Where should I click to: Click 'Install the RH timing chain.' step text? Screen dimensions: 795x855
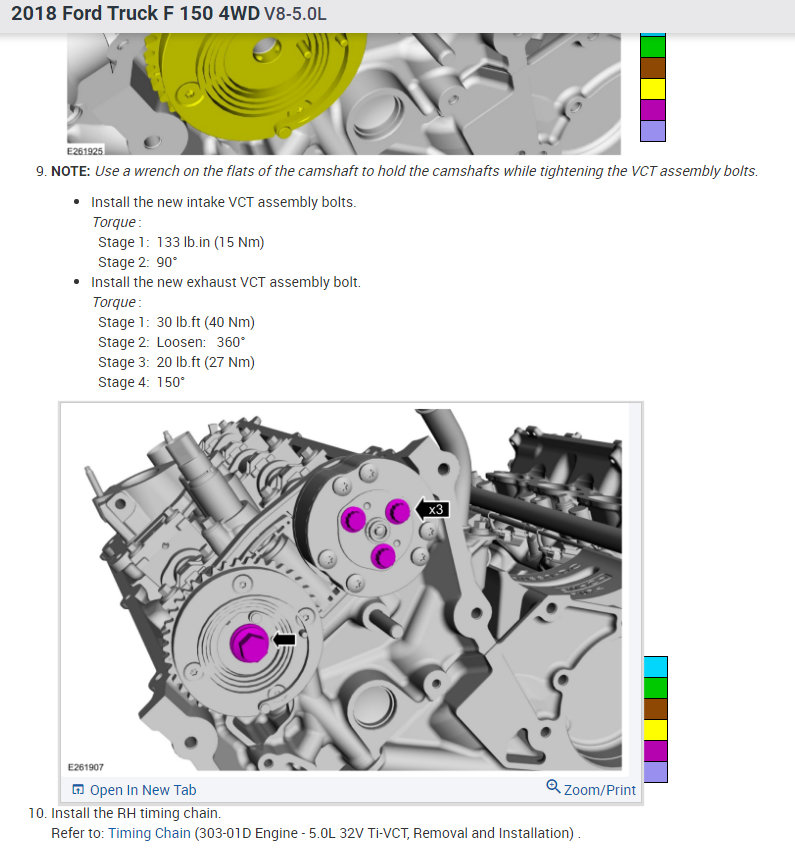coord(136,813)
